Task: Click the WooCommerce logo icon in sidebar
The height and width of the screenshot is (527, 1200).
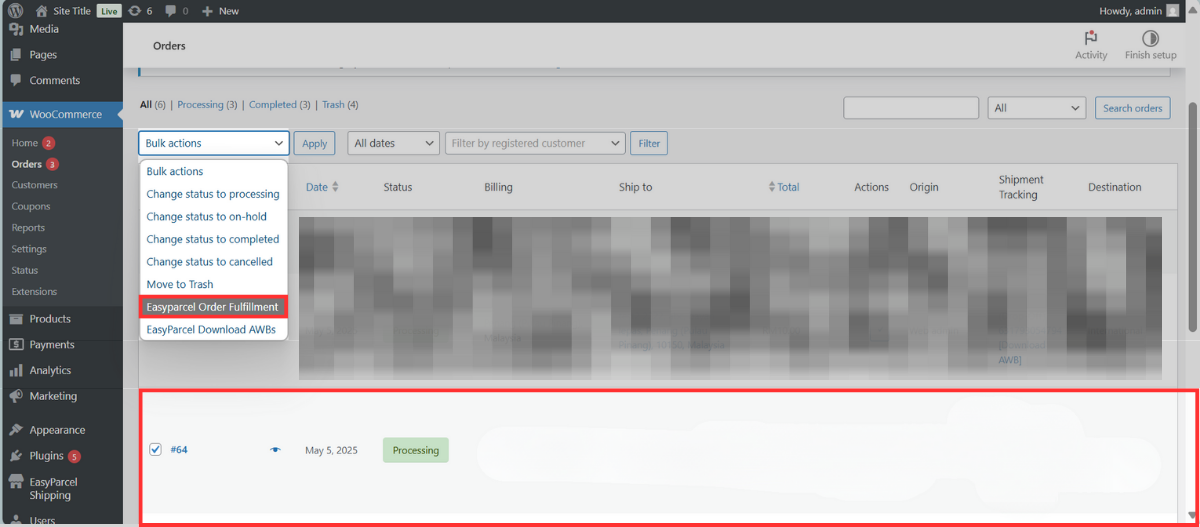Action: (16, 115)
